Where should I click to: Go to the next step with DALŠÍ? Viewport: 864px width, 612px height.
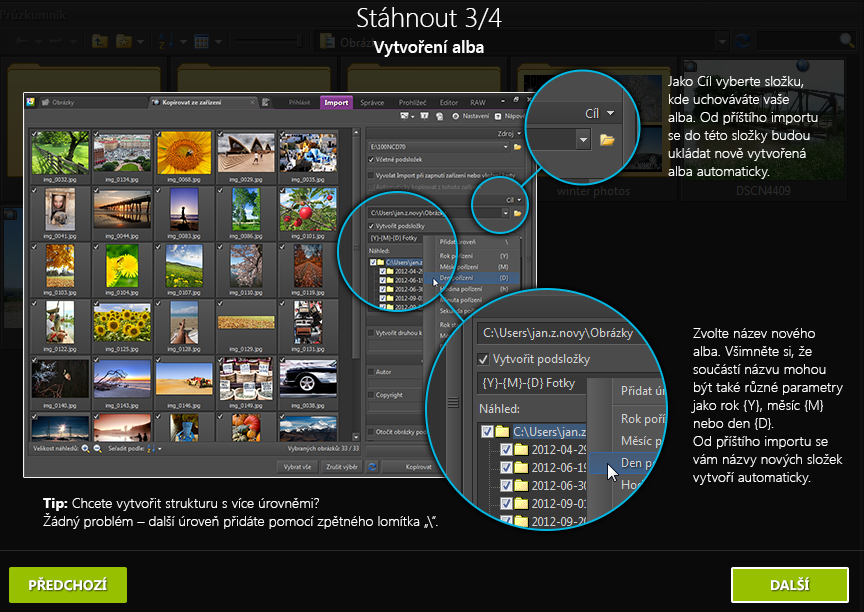pyautogui.click(x=790, y=584)
